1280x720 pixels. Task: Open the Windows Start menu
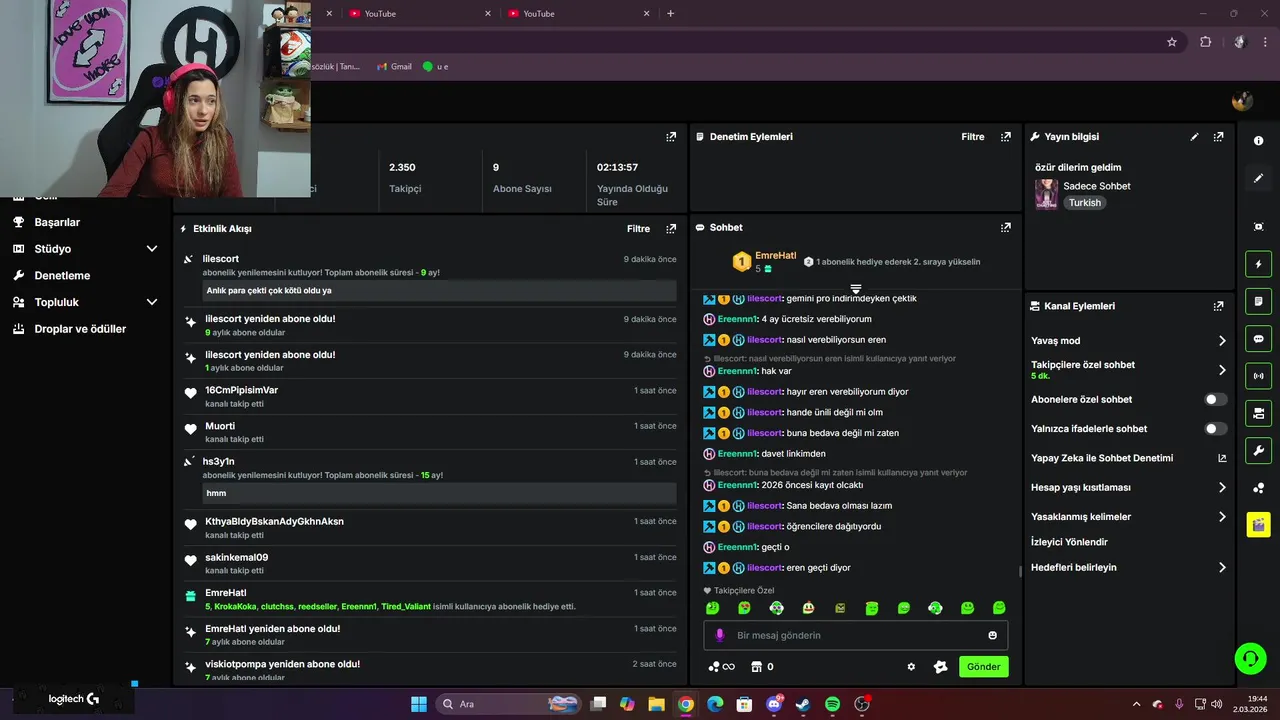click(x=419, y=704)
